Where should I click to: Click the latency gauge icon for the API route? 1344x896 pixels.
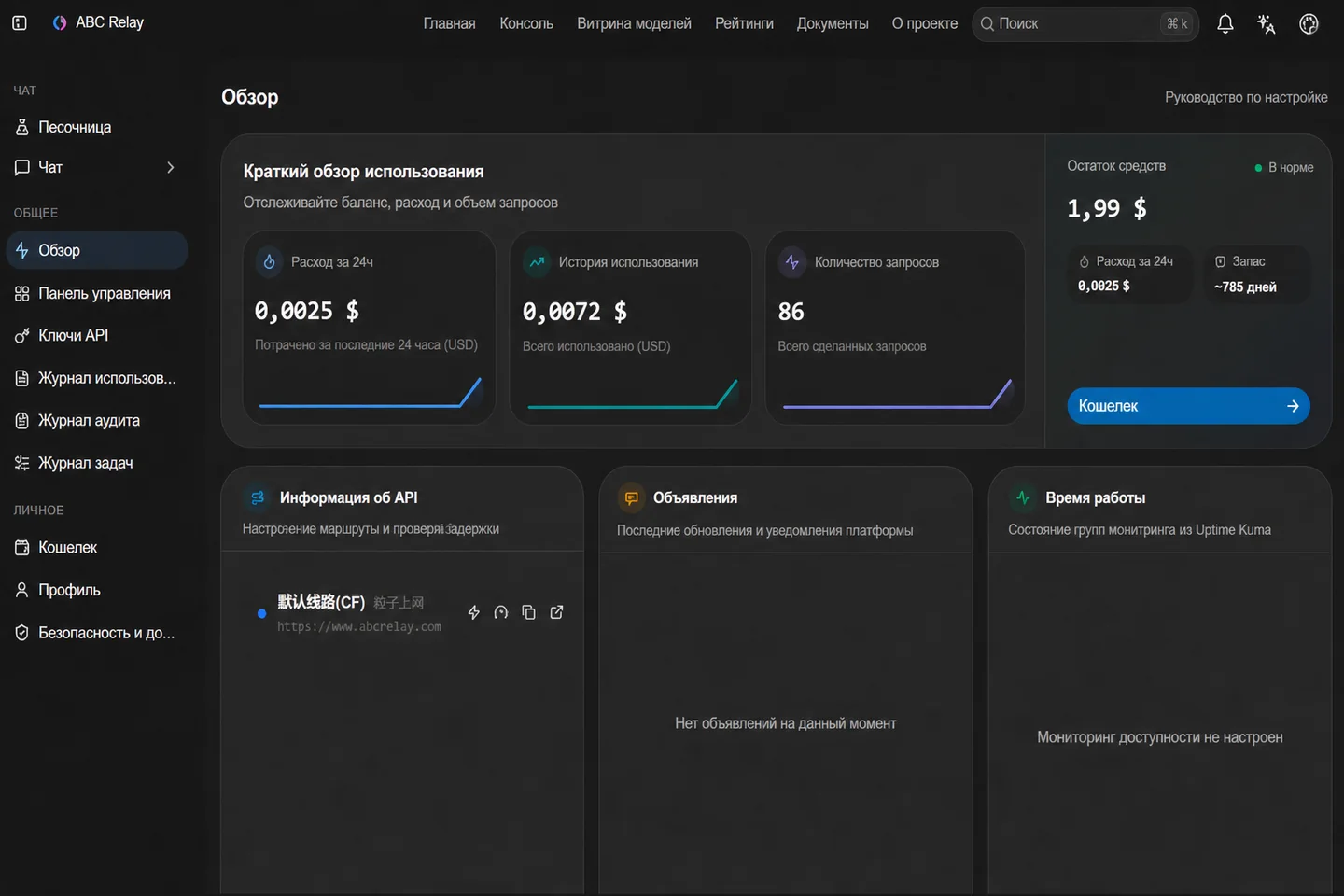pyautogui.click(x=501, y=612)
